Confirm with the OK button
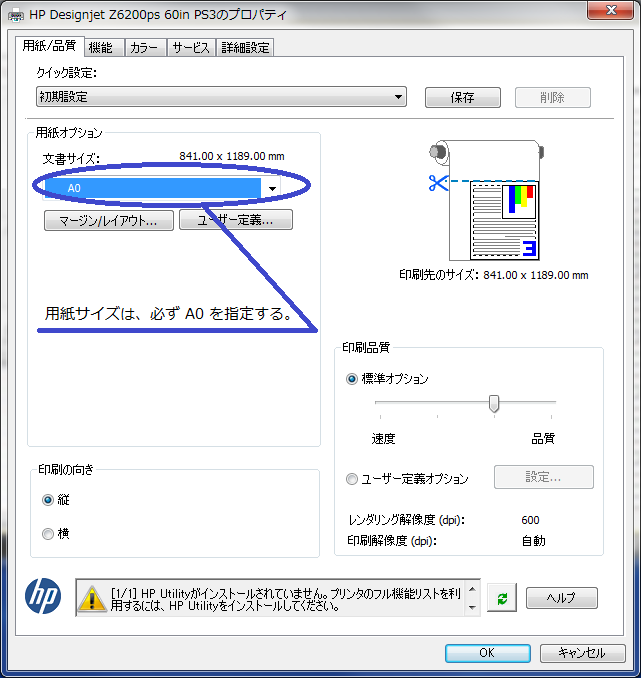This screenshot has width=641, height=678. [487, 653]
